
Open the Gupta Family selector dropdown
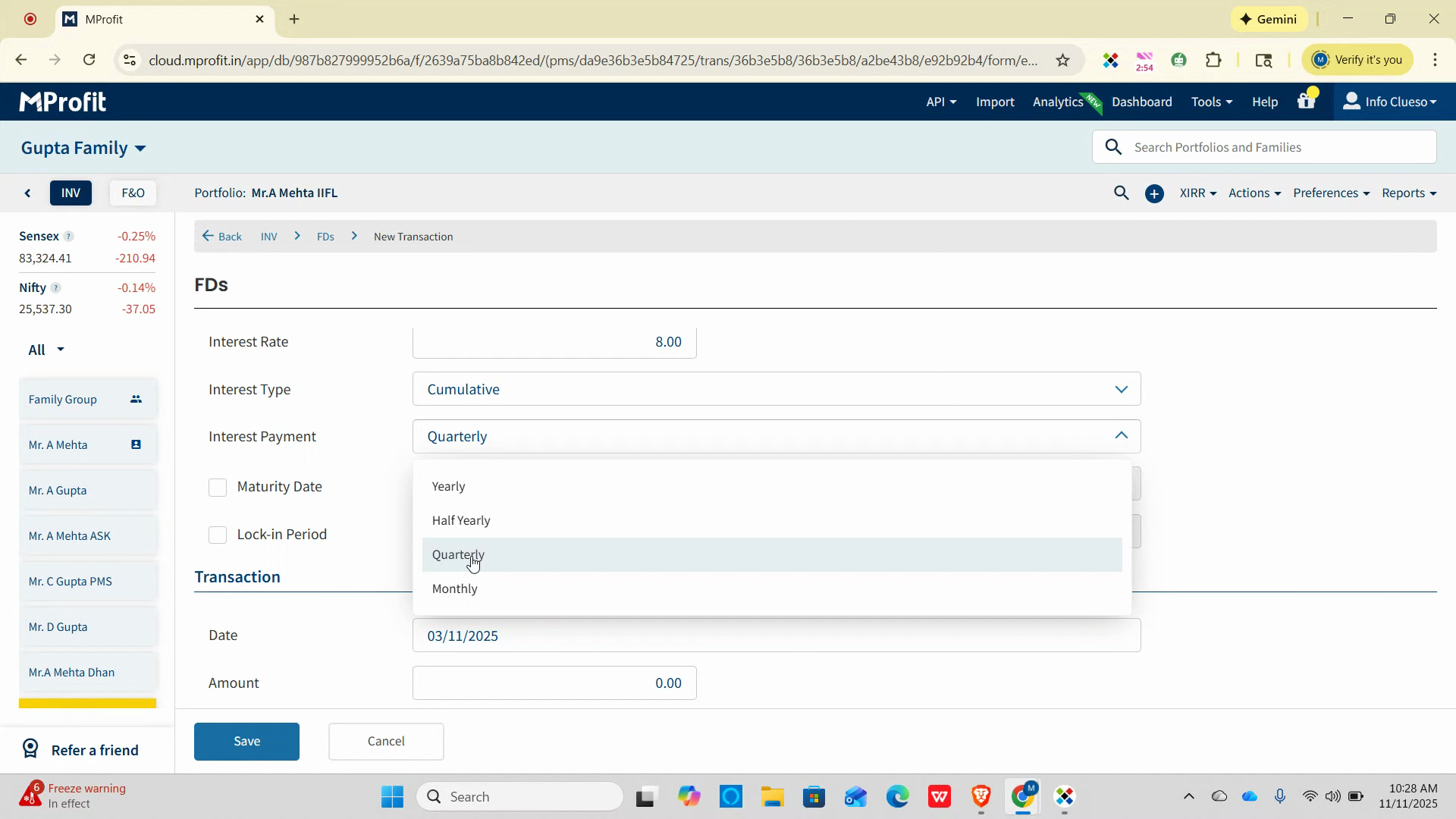(x=83, y=148)
